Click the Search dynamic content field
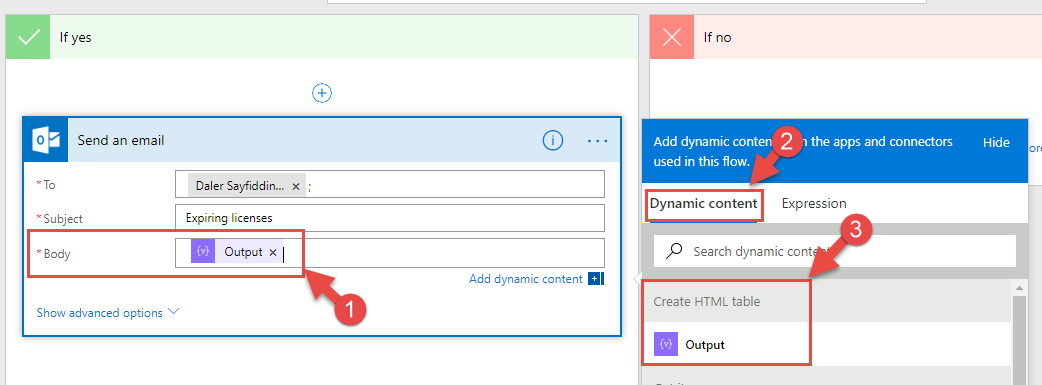This screenshot has height=385, width=1042. point(835,251)
